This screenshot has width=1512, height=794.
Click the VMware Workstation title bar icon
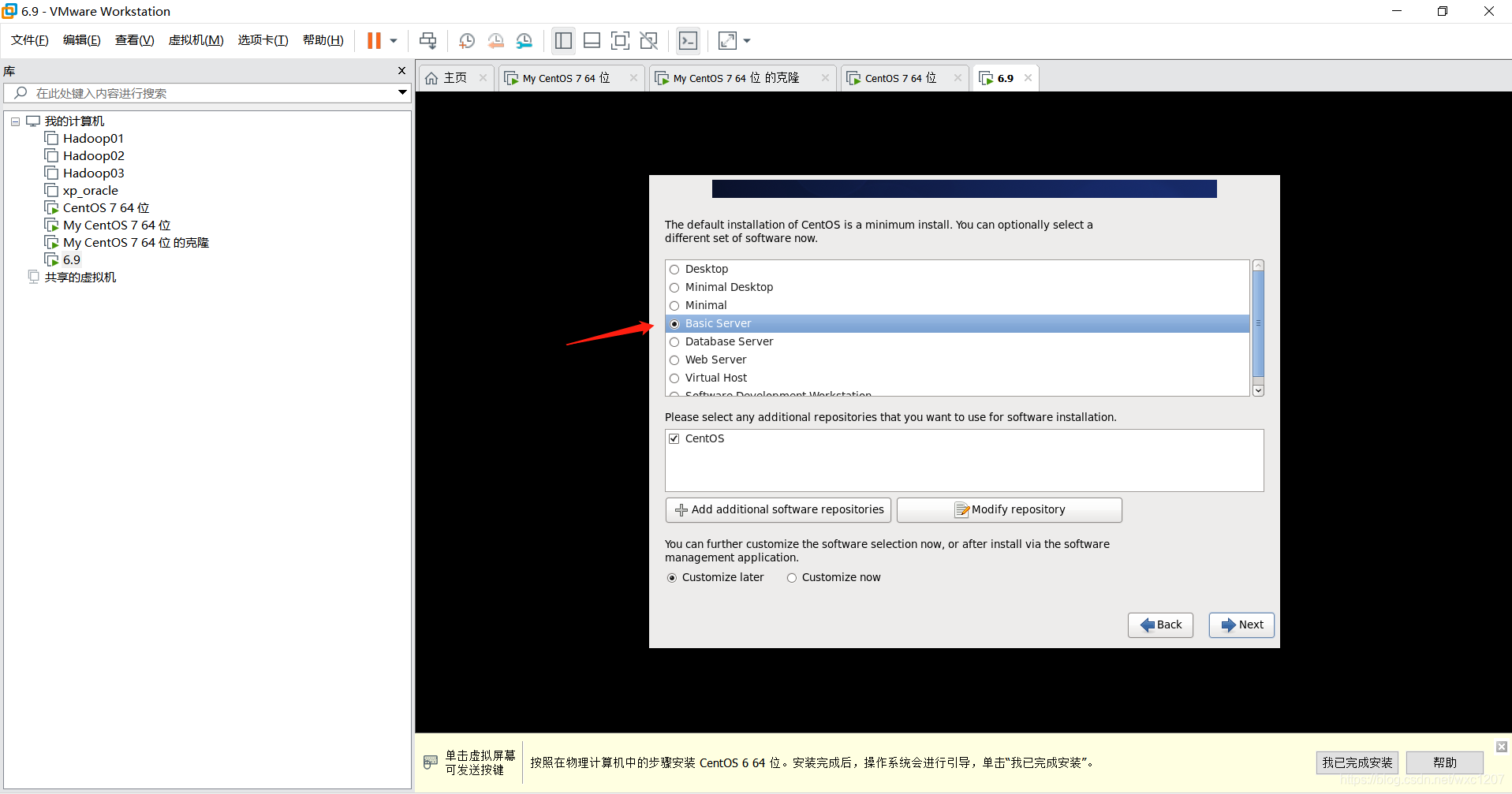click(9, 11)
